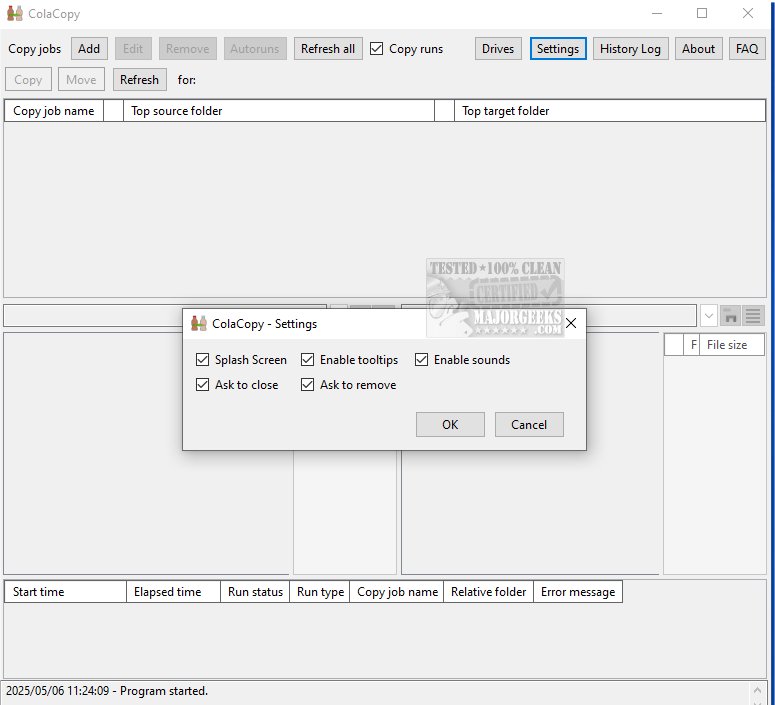
Task: Confirm settings with OK
Action: click(450, 425)
